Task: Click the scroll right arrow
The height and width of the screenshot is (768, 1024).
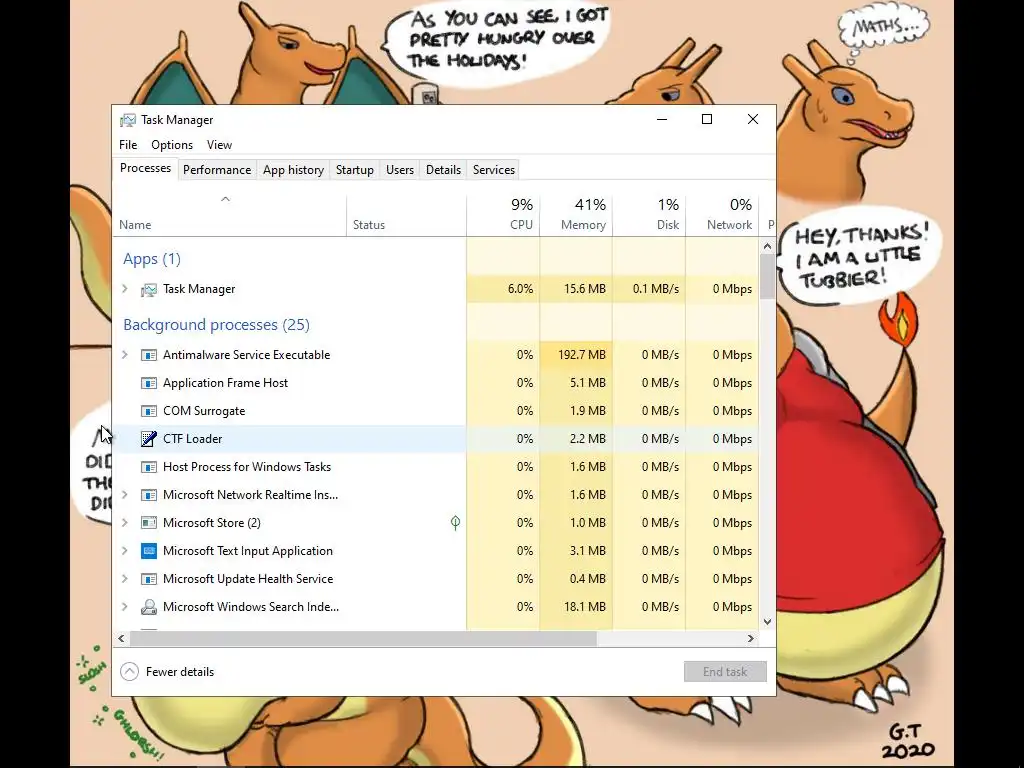Action: pos(751,638)
